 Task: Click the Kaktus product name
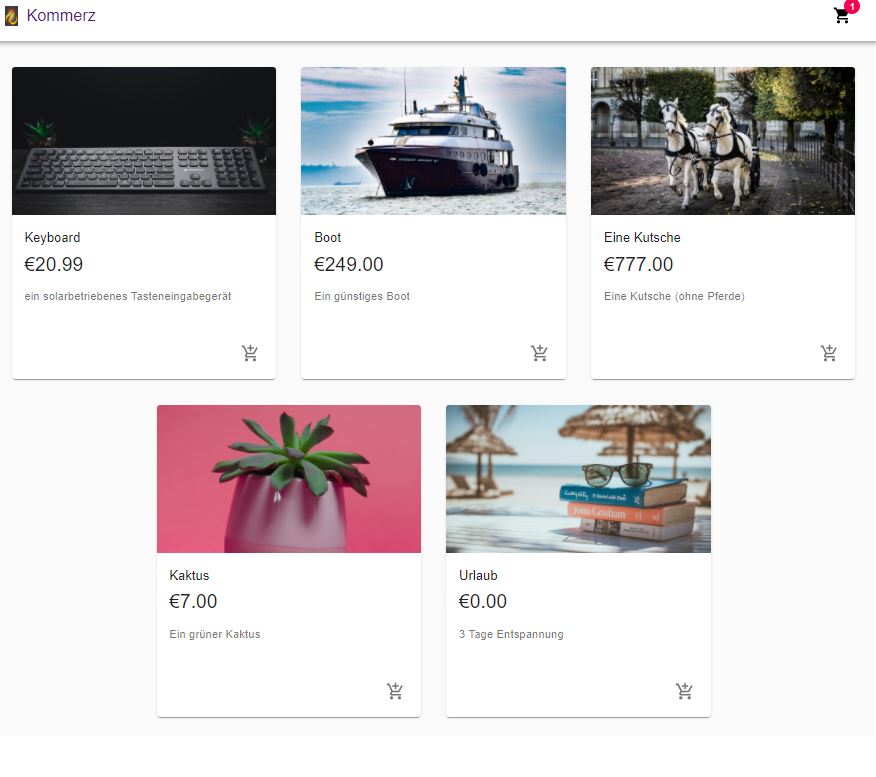(x=189, y=575)
